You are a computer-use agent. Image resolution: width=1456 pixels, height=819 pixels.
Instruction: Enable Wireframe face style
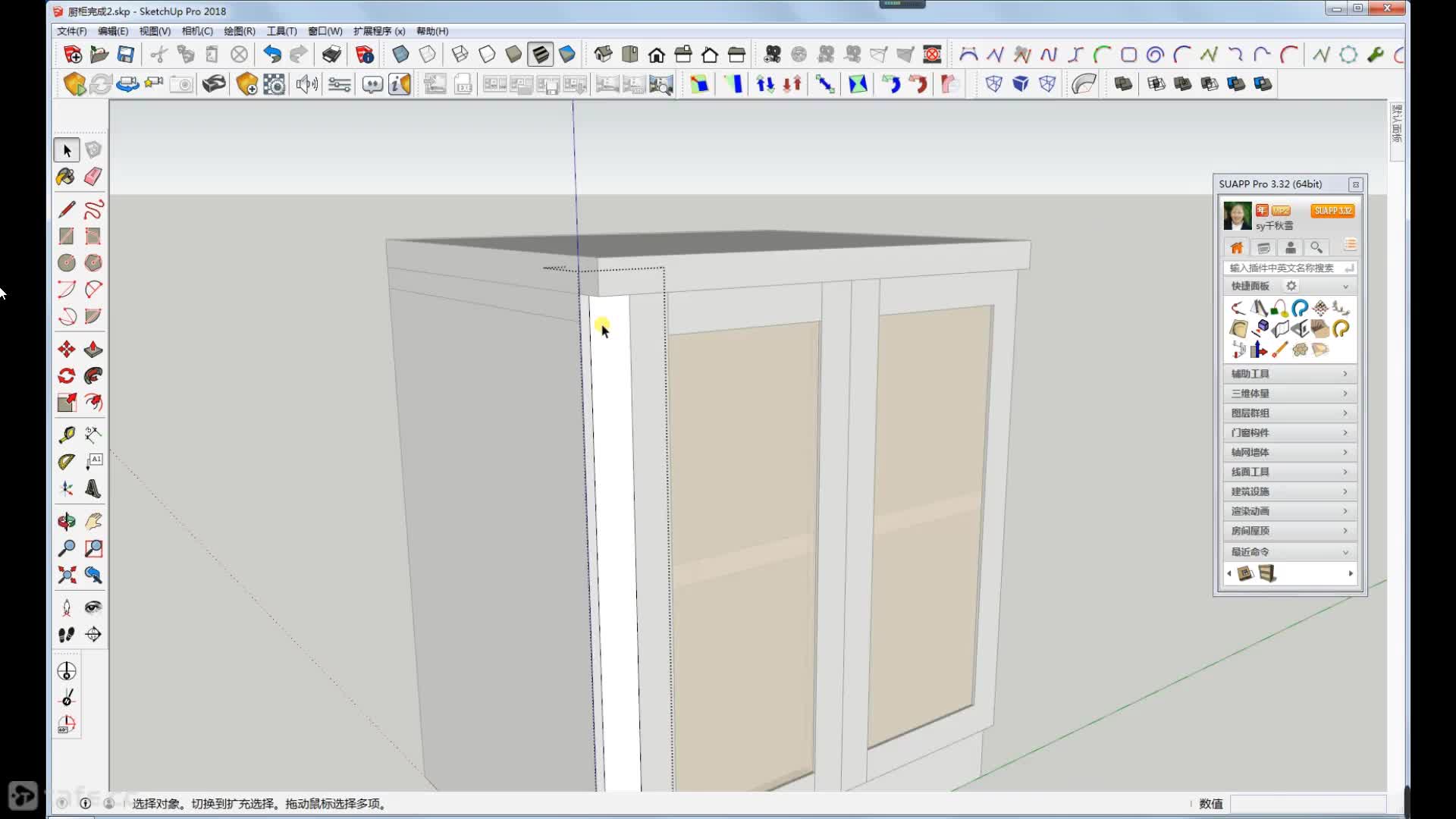coord(460,54)
